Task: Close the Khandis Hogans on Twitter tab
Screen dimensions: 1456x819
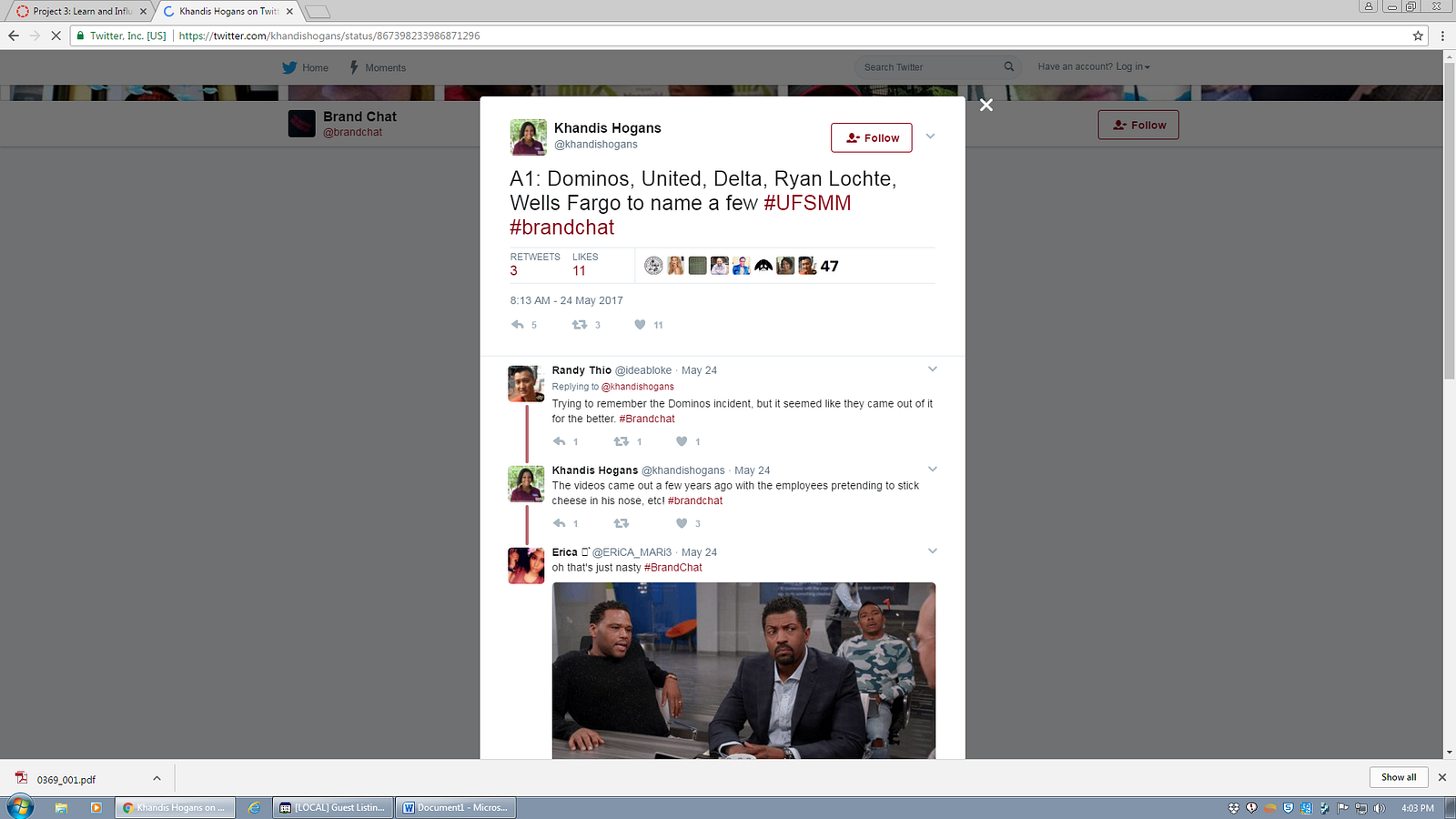Action: click(289, 12)
